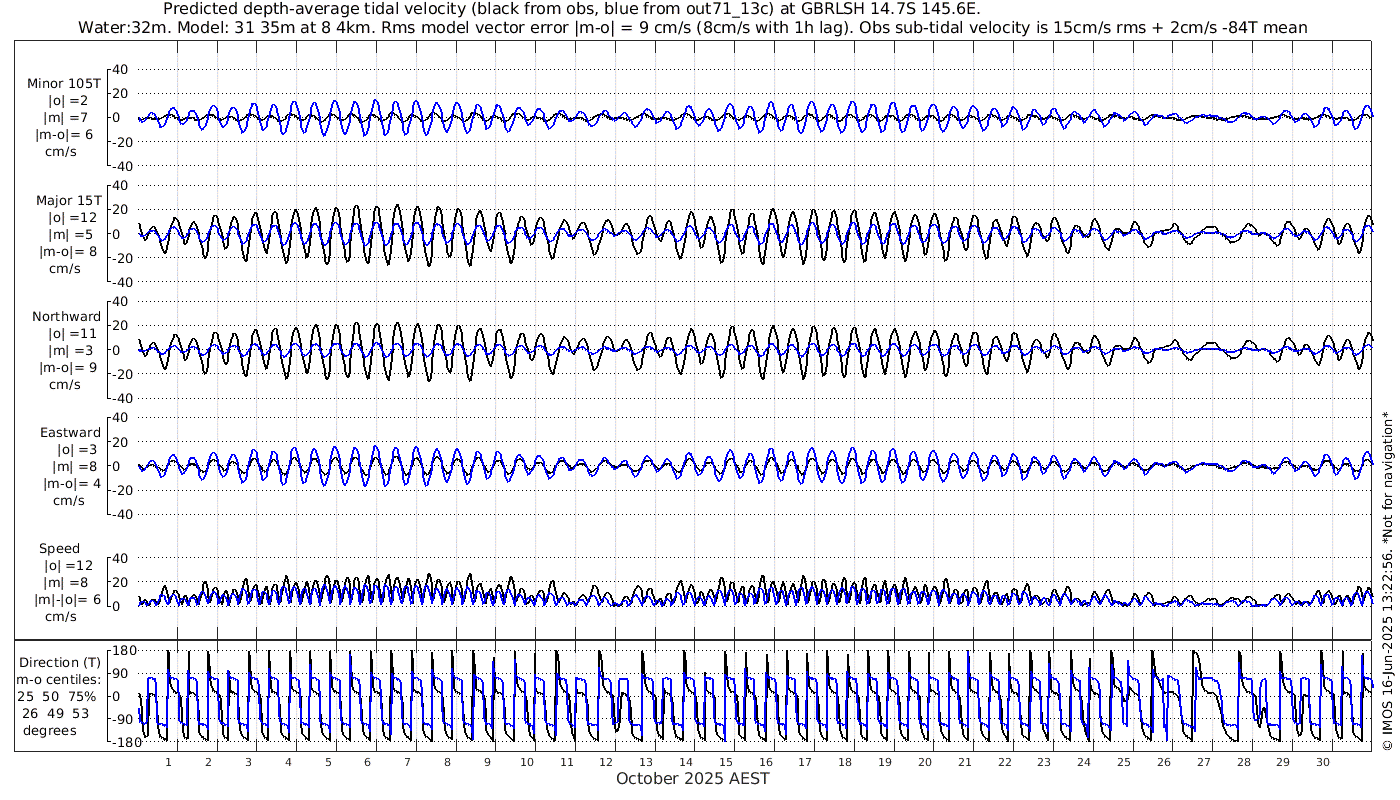Click the Direction (T) panel label

tap(62, 662)
